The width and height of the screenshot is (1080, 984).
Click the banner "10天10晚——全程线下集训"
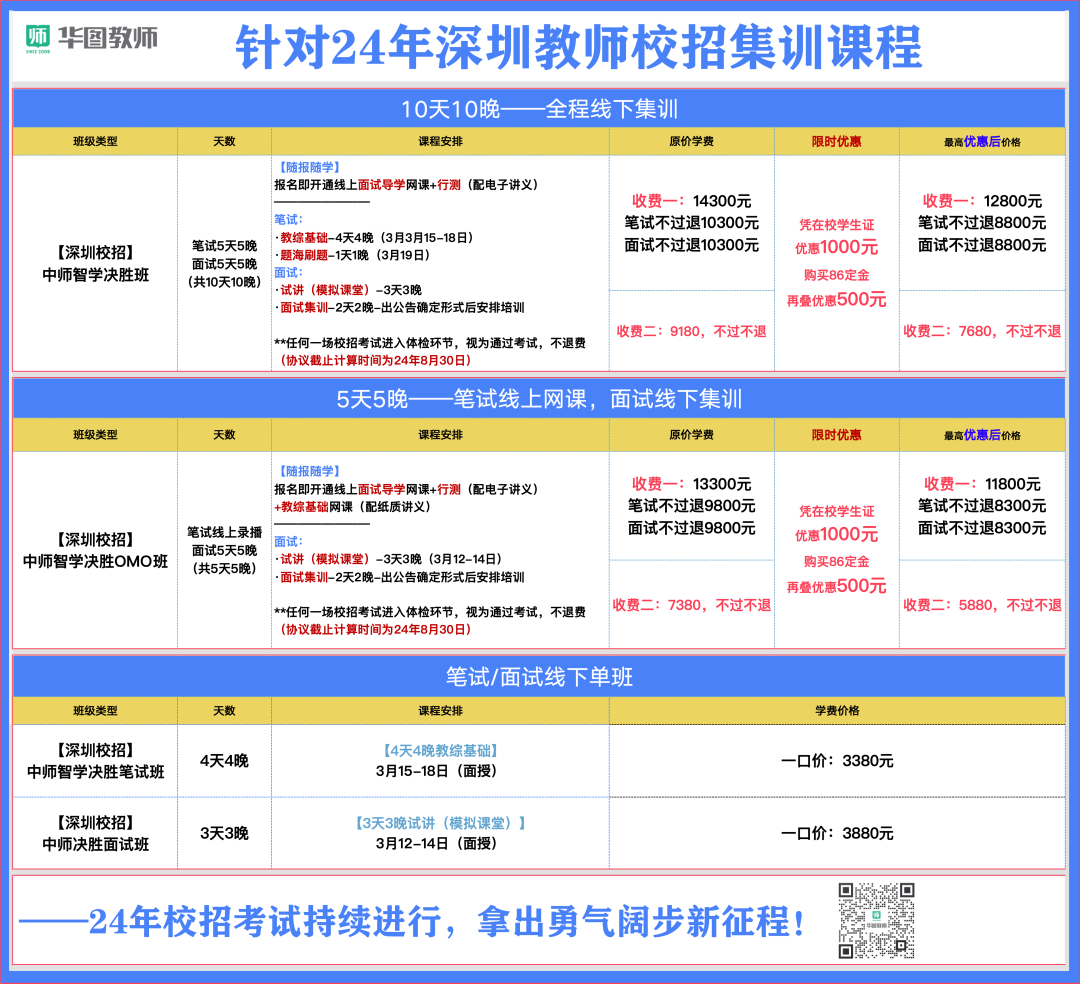click(539, 109)
